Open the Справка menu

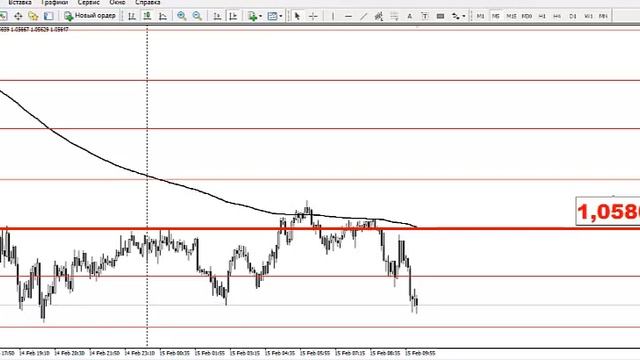147,2
